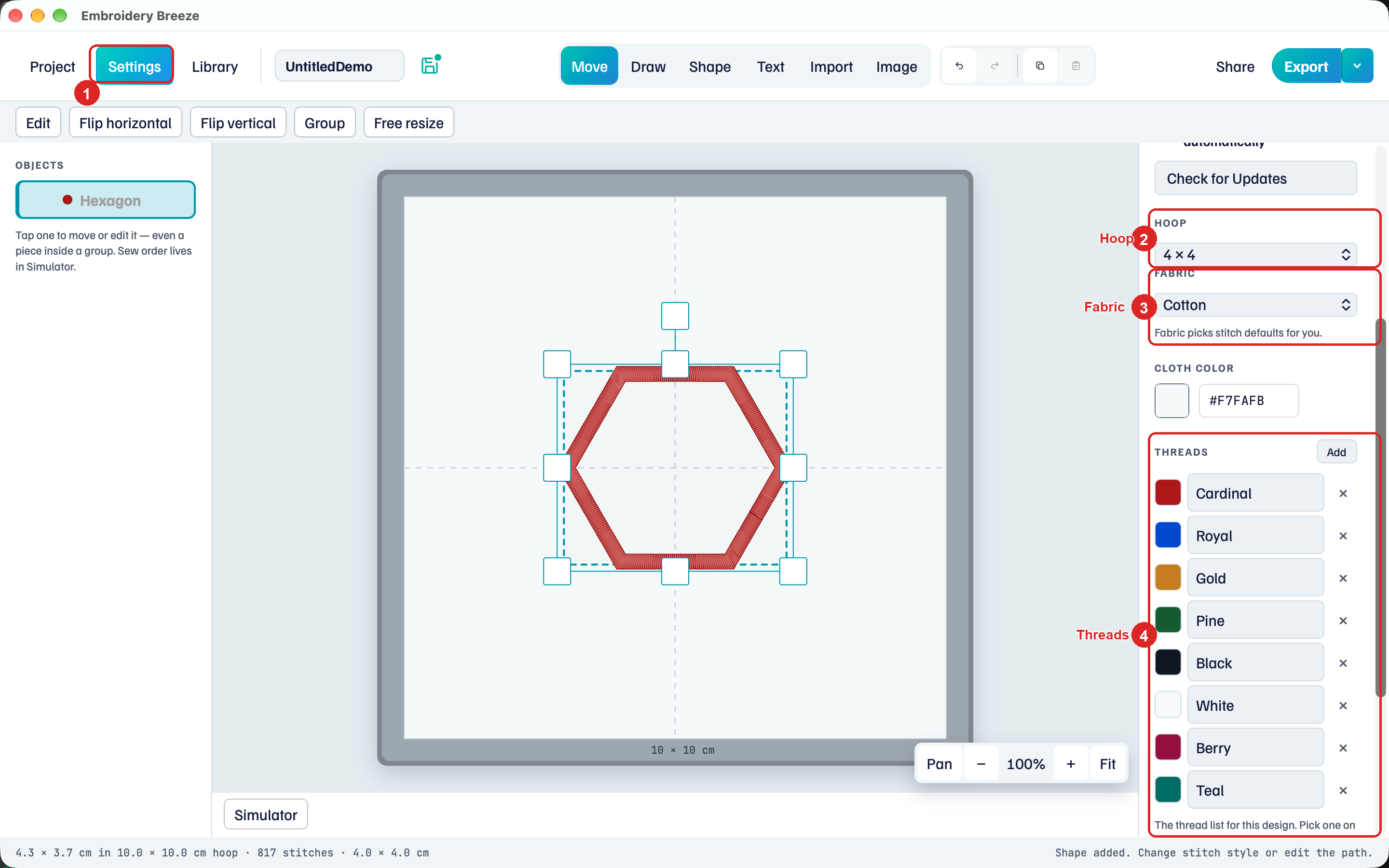Zoom in with the plus button
This screenshot has height=868, width=1389.
click(1071, 763)
